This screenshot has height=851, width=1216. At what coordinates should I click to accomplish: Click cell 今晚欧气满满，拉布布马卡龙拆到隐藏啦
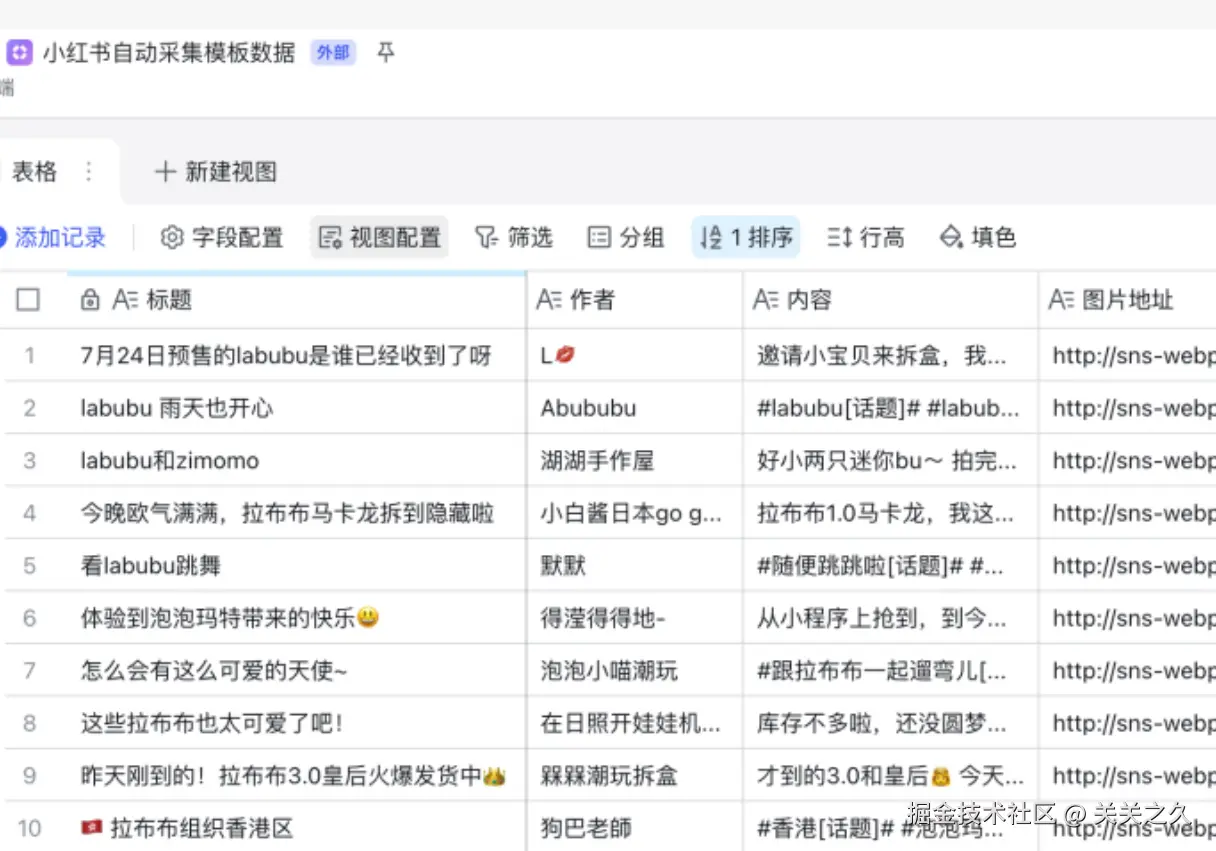(x=296, y=513)
